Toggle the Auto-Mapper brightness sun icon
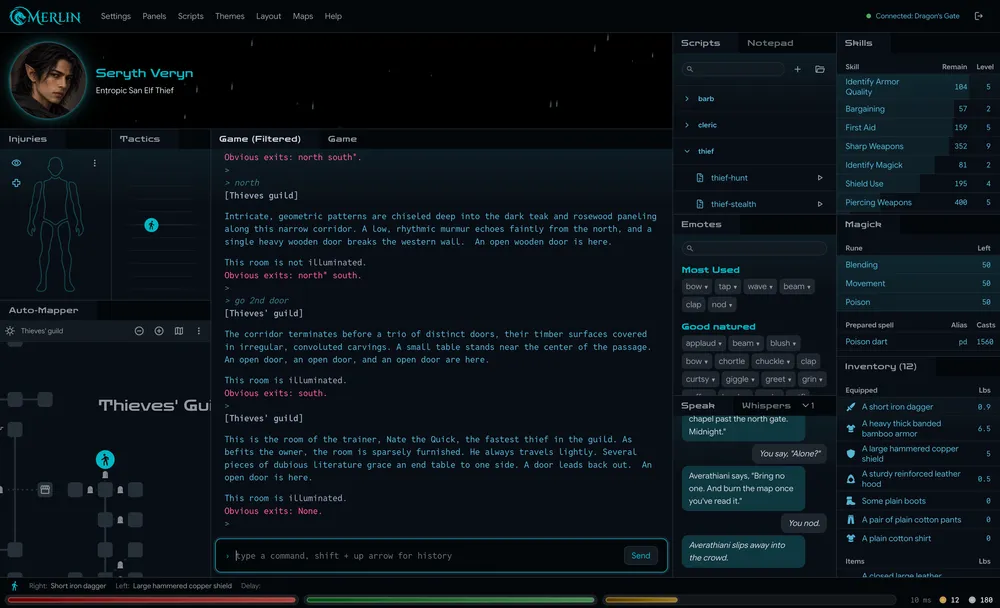Viewport: 1000px width, 608px height. [x=10, y=331]
